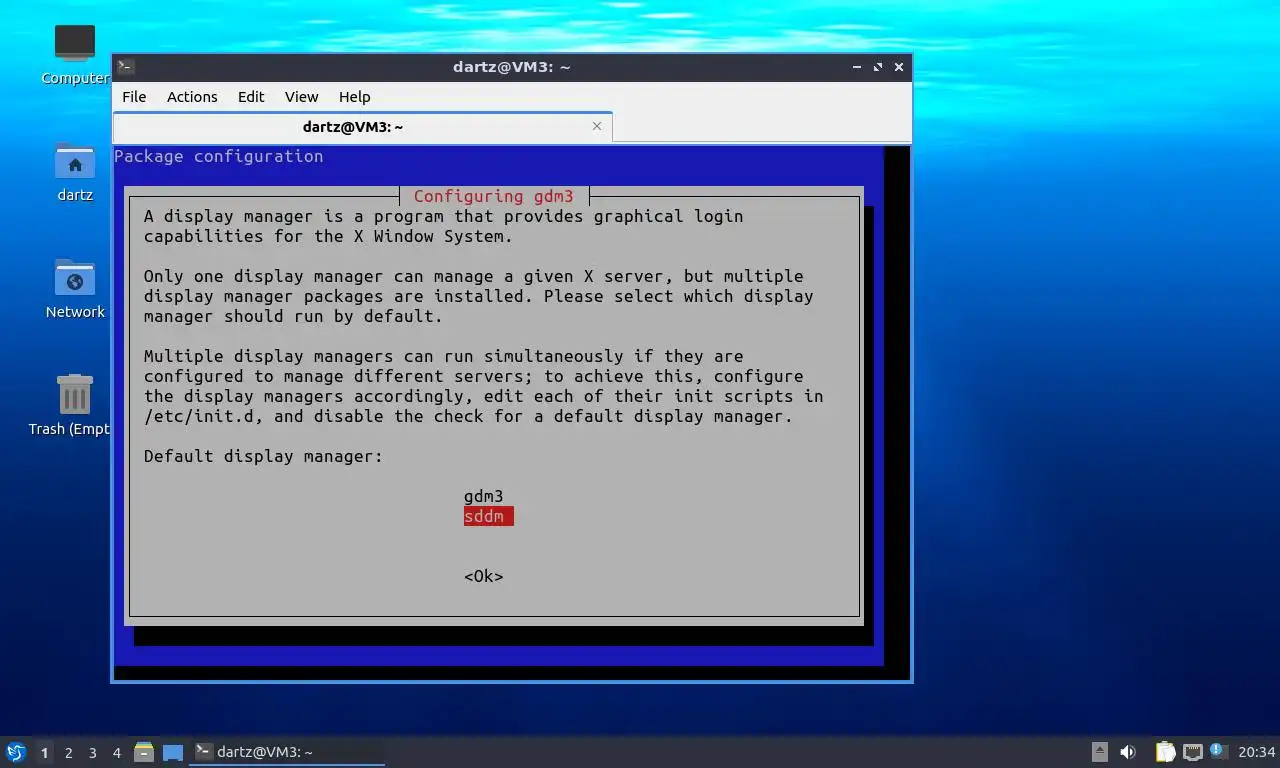
Task: Click the 'Configuring gdm3' dialog title
Action: tap(494, 196)
